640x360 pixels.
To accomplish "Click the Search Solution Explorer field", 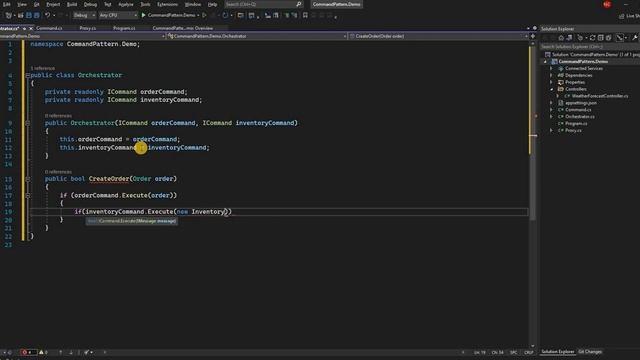I will [590, 47].
